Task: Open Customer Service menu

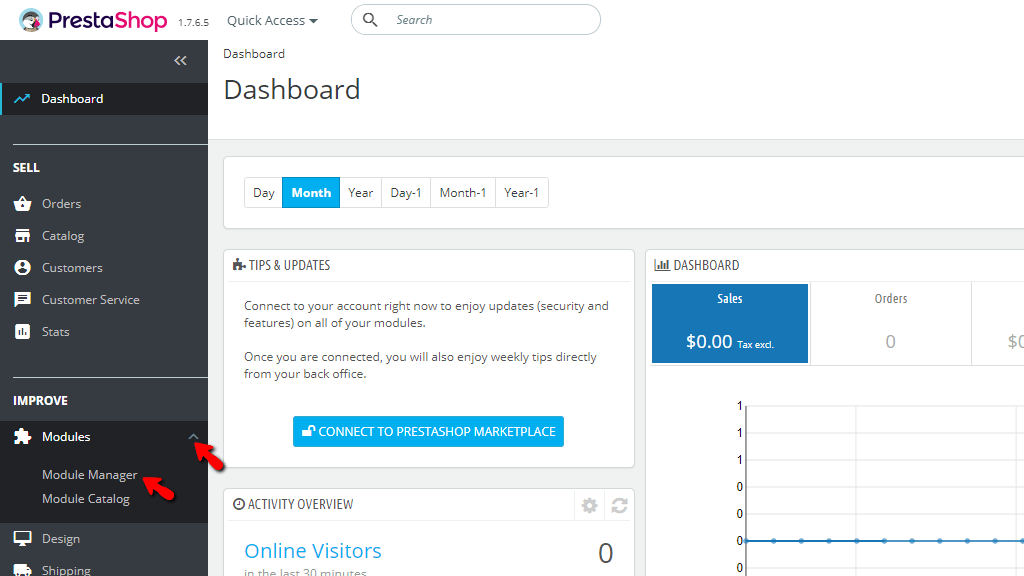Action: coord(91,300)
